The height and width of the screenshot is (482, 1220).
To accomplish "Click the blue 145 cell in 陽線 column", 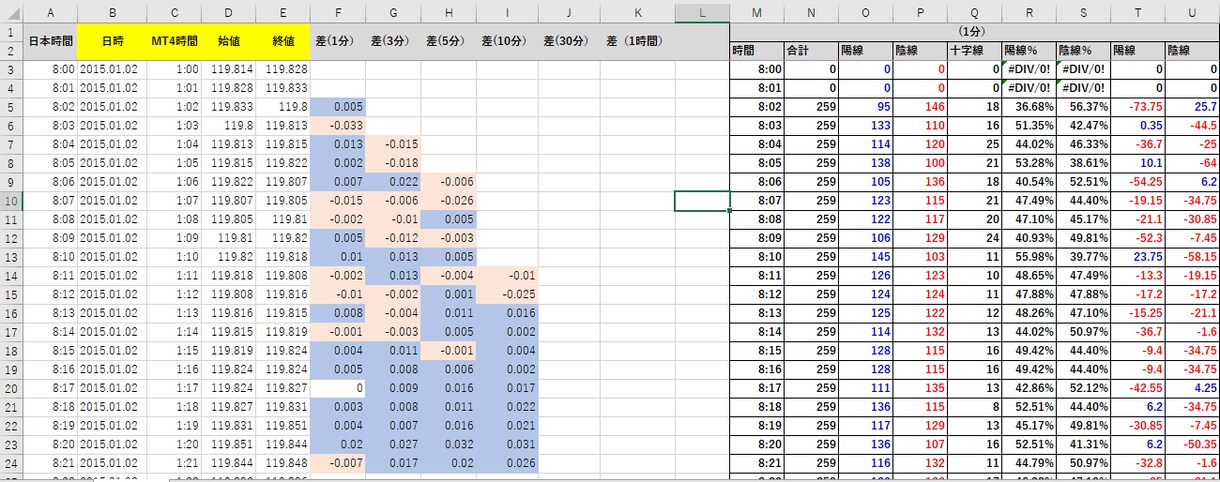I will point(865,256).
